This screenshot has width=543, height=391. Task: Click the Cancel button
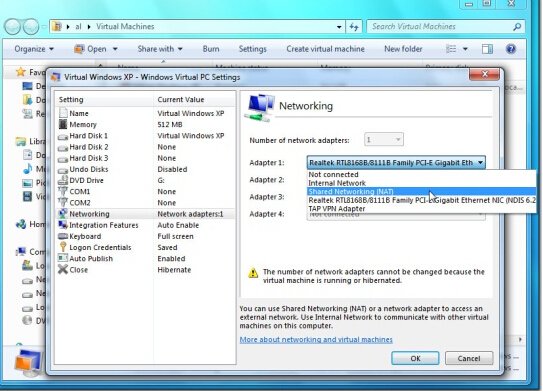pyautogui.click(x=469, y=358)
